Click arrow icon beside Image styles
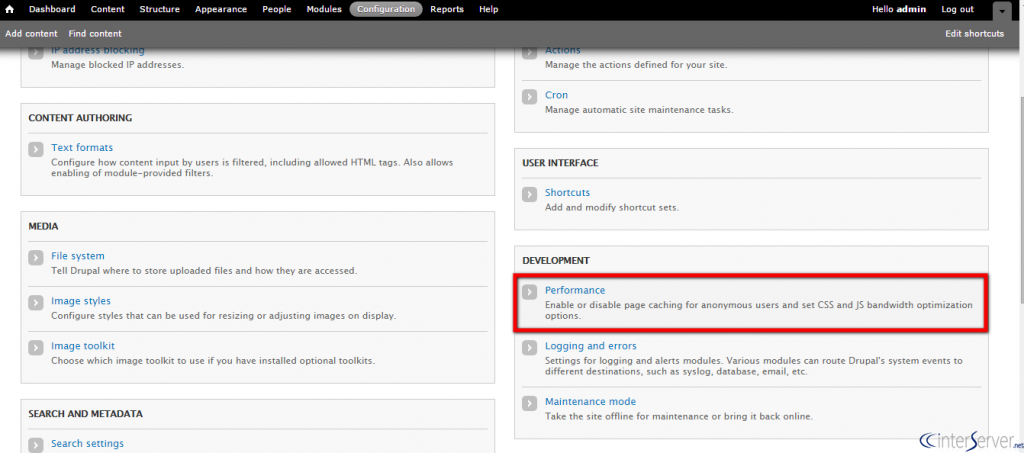1024x453 pixels. click(36, 303)
